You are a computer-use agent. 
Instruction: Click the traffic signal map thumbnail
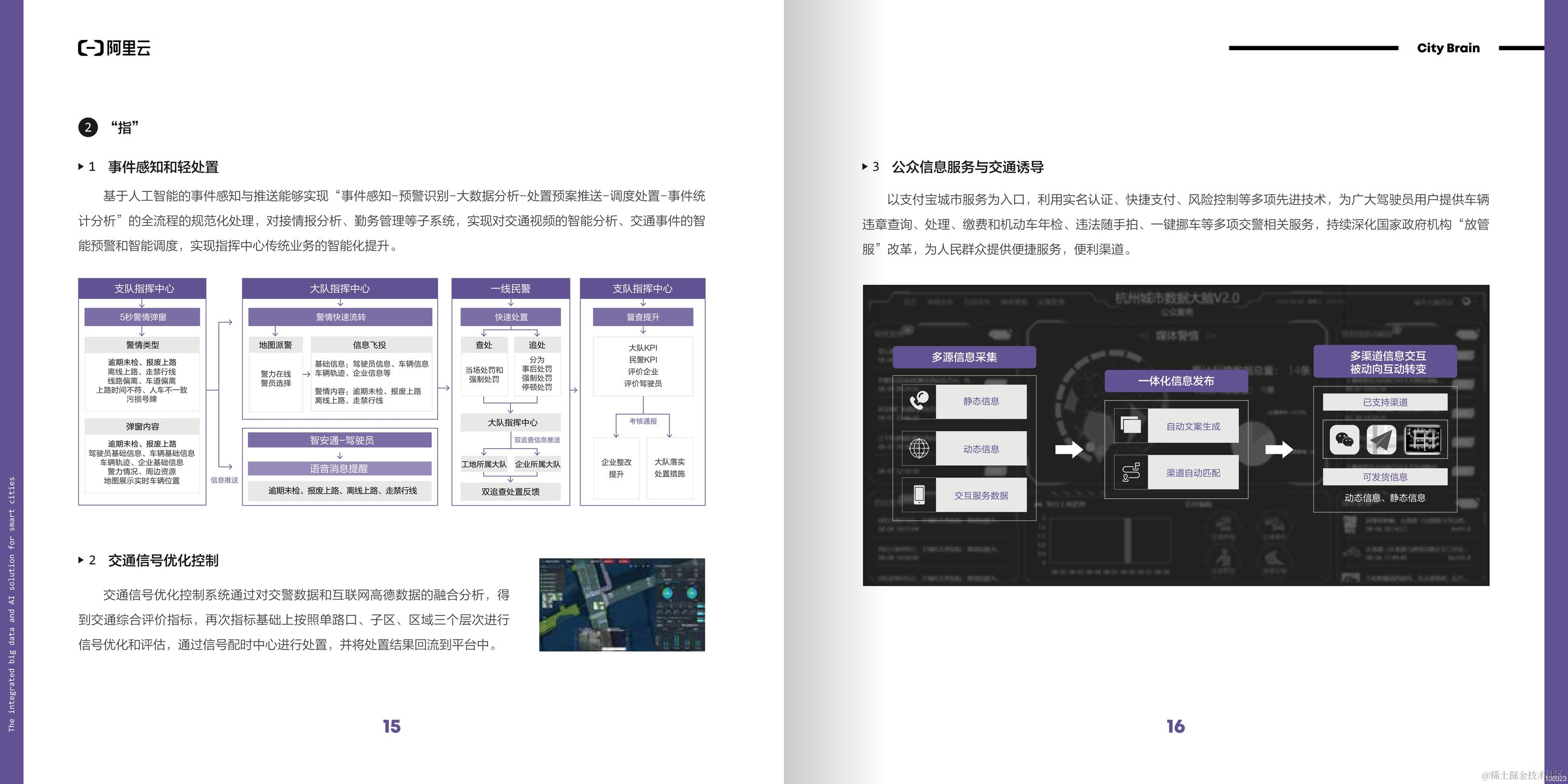coord(622,605)
